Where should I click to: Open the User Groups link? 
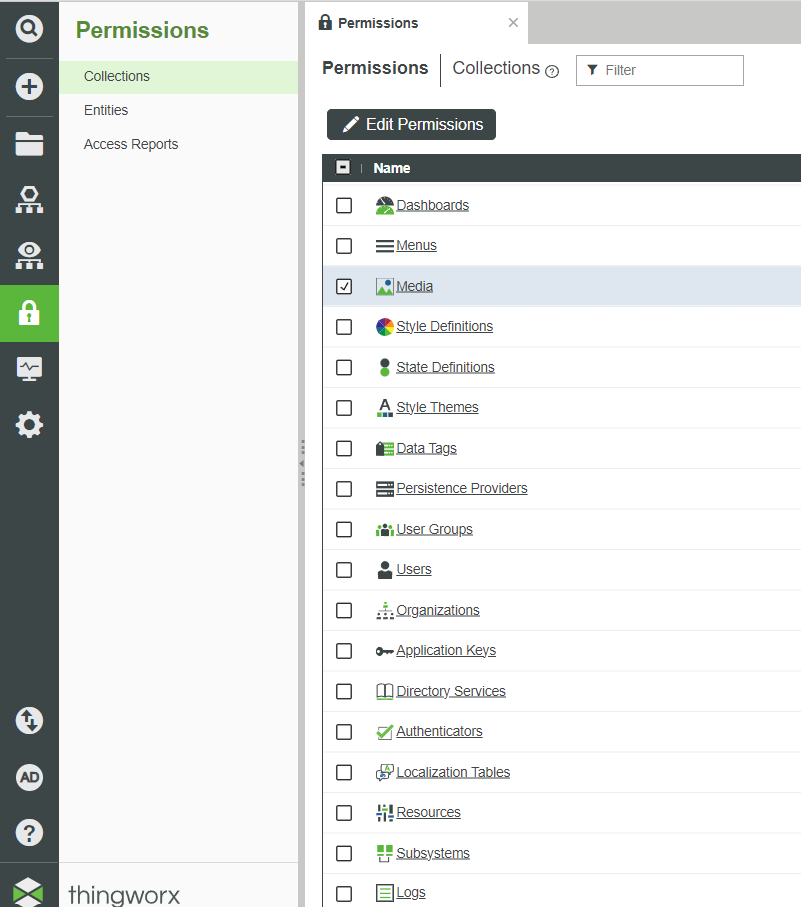click(x=434, y=528)
